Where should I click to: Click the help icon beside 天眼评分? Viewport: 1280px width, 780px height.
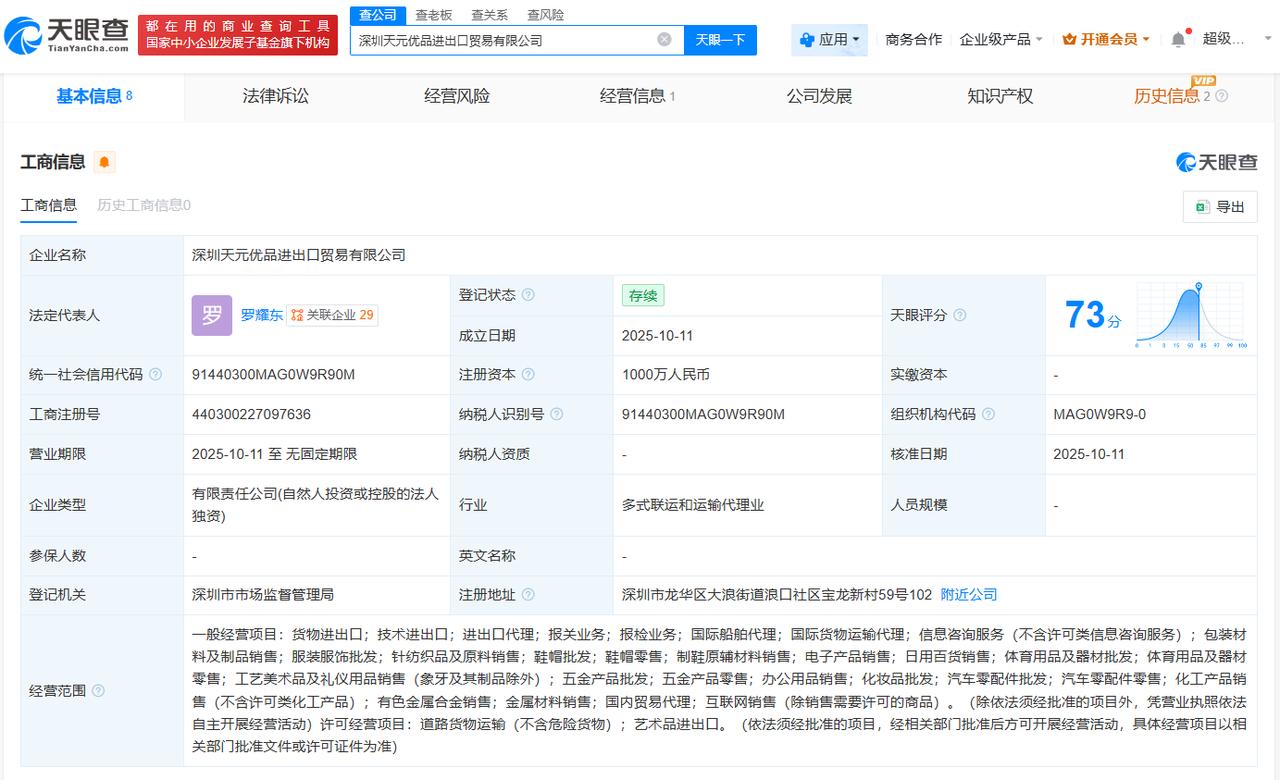(960, 315)
